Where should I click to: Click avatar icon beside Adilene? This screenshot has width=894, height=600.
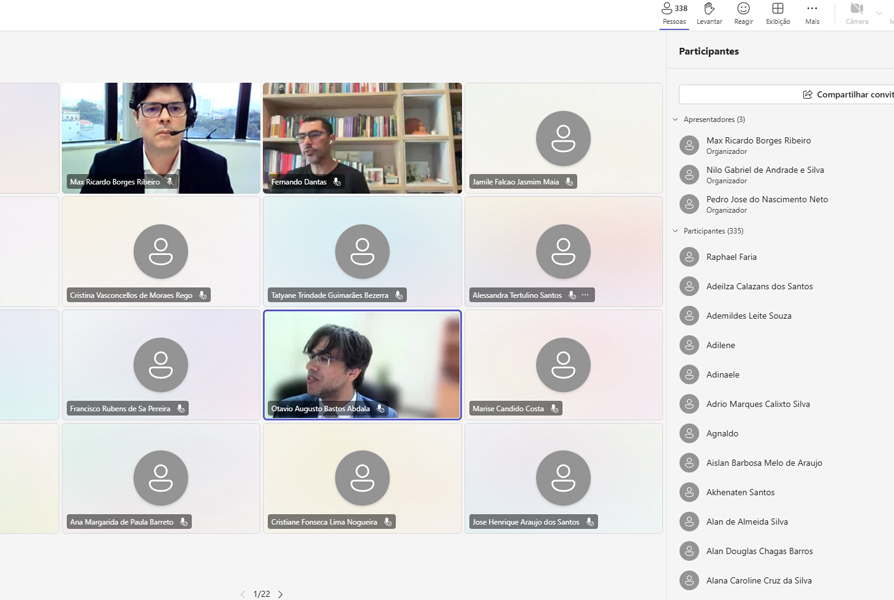click(689, 345)
